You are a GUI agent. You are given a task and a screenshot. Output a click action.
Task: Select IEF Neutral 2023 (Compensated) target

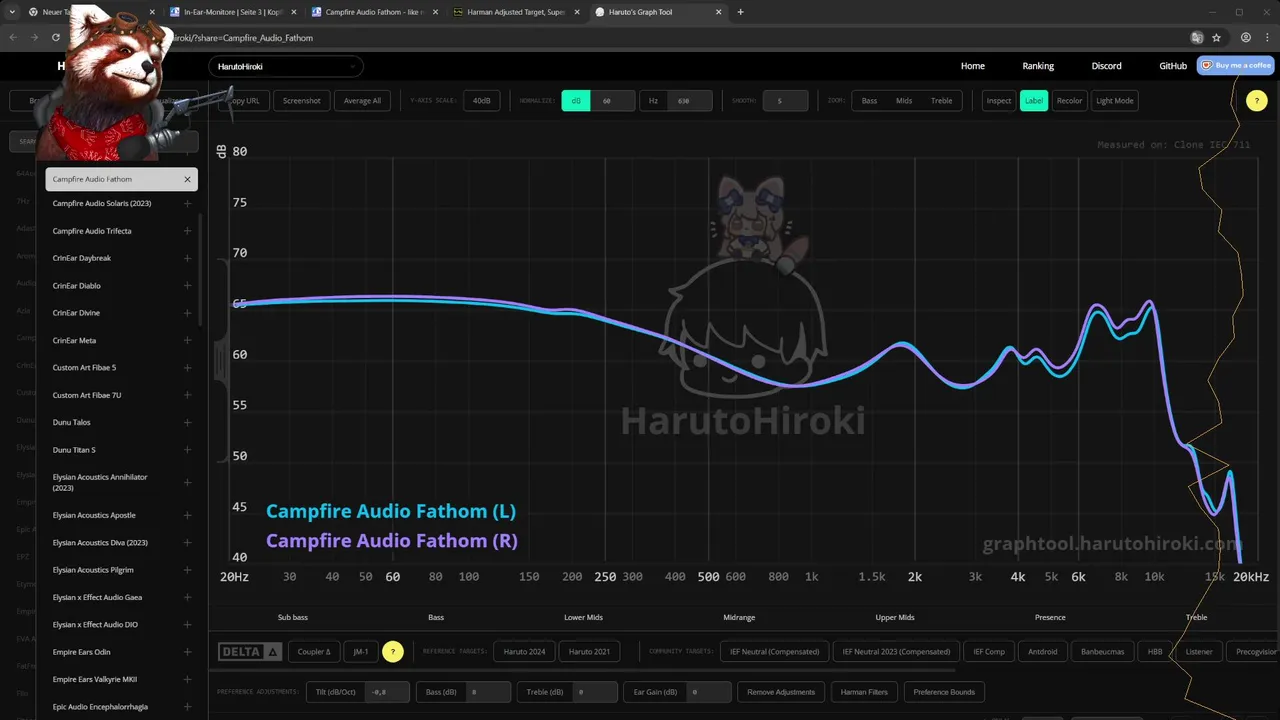pos(896,652)
